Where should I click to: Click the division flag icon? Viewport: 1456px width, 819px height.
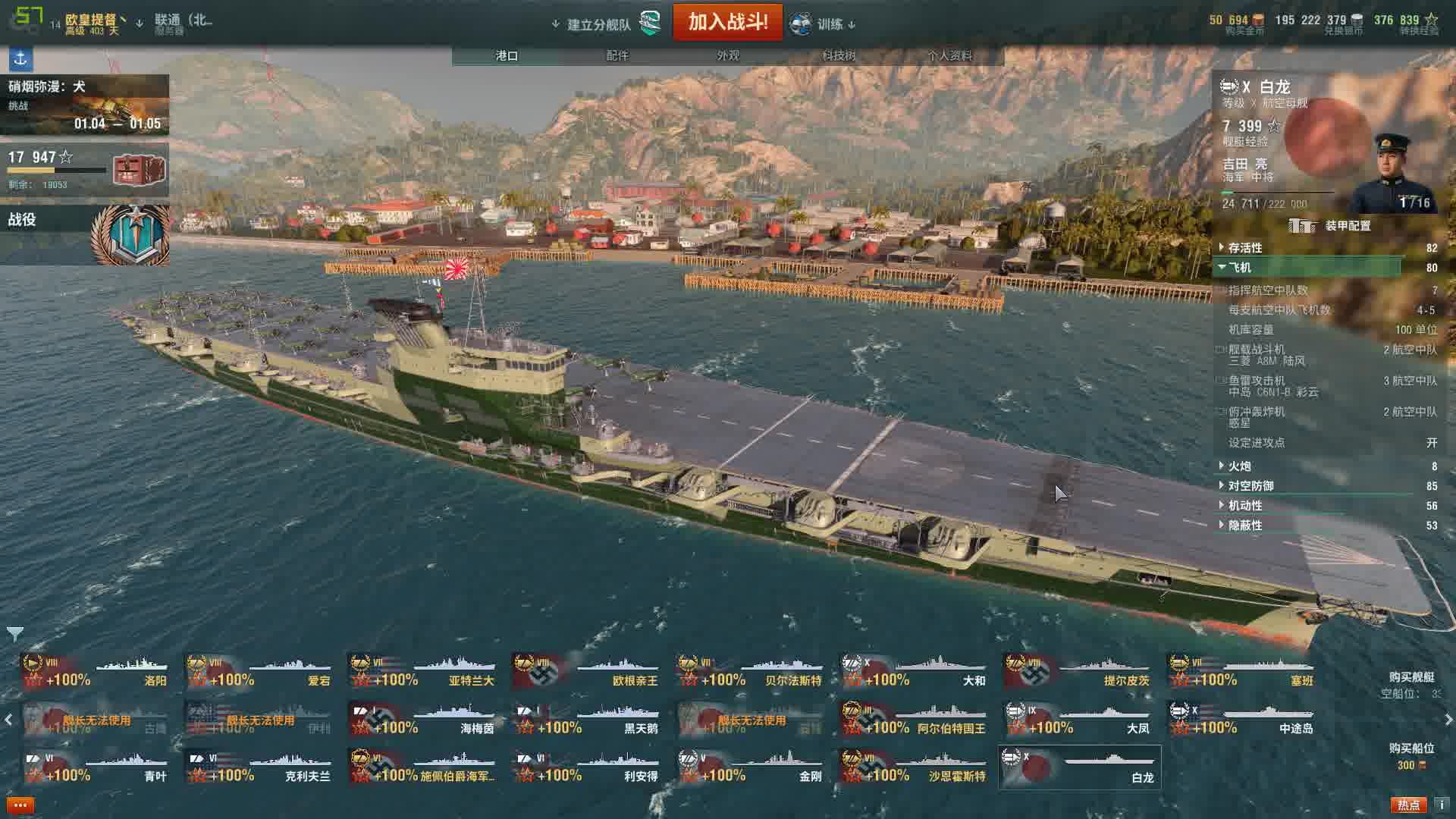click(650, 24)
